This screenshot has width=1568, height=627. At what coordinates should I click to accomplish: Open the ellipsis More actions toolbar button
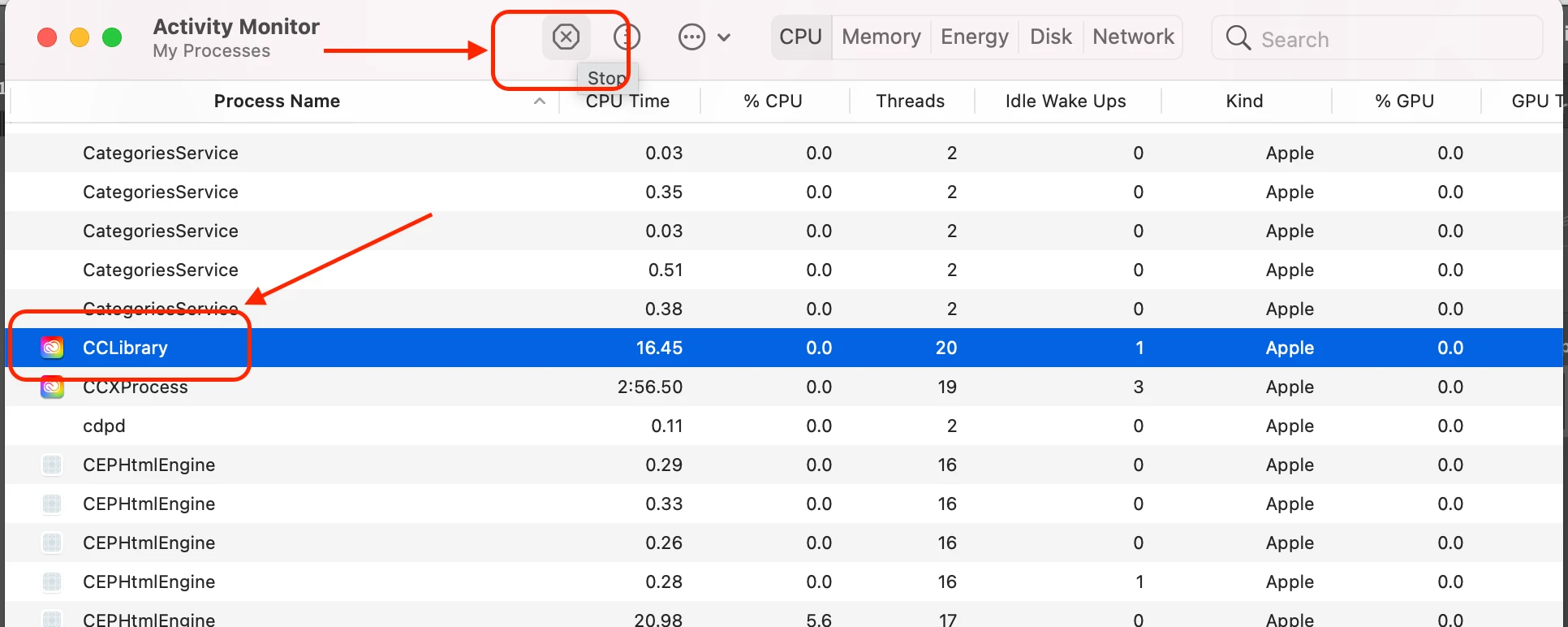691,37
